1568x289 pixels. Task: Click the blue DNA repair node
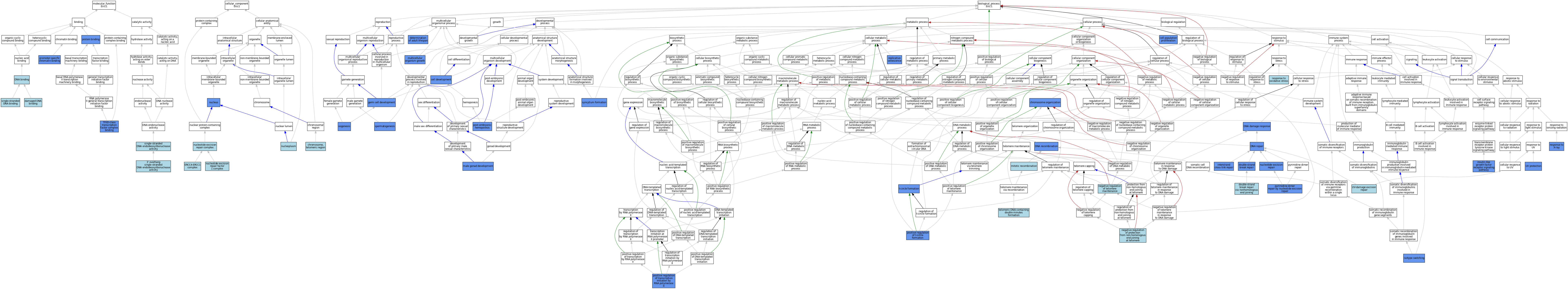pos(1257,146)
